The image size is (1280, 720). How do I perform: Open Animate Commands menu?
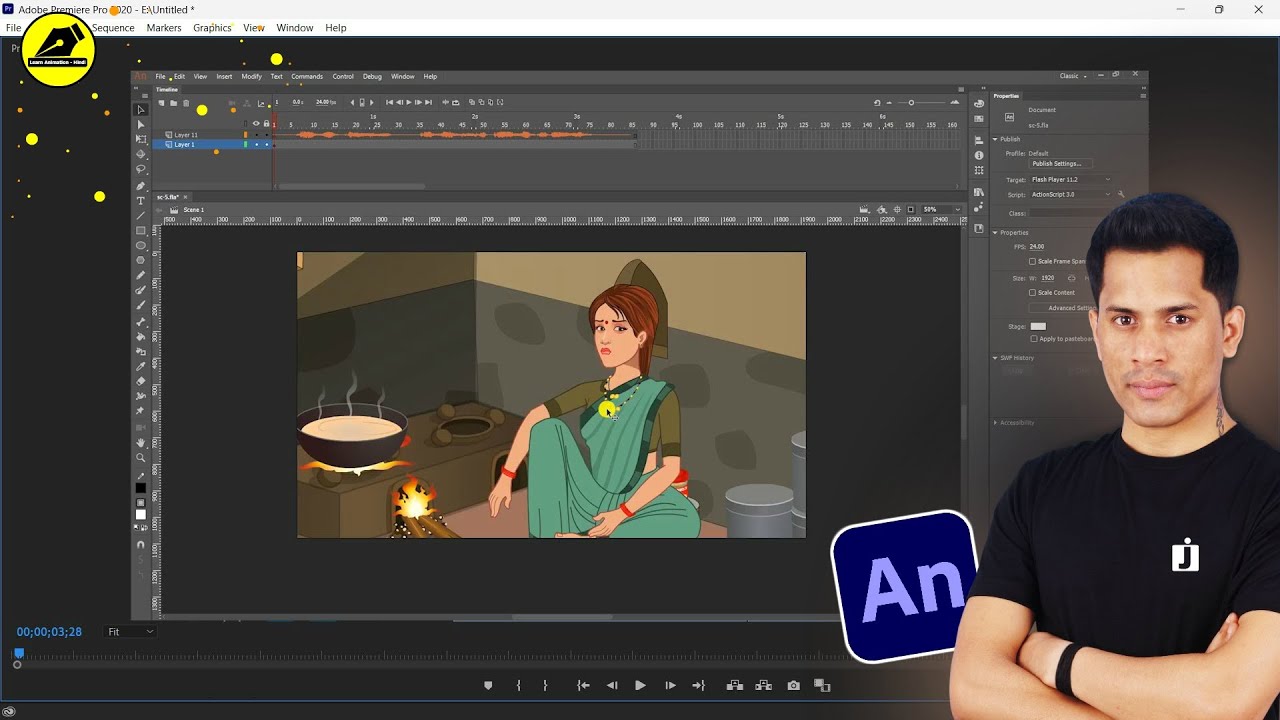pyautogui.click(x=307, y=76)
